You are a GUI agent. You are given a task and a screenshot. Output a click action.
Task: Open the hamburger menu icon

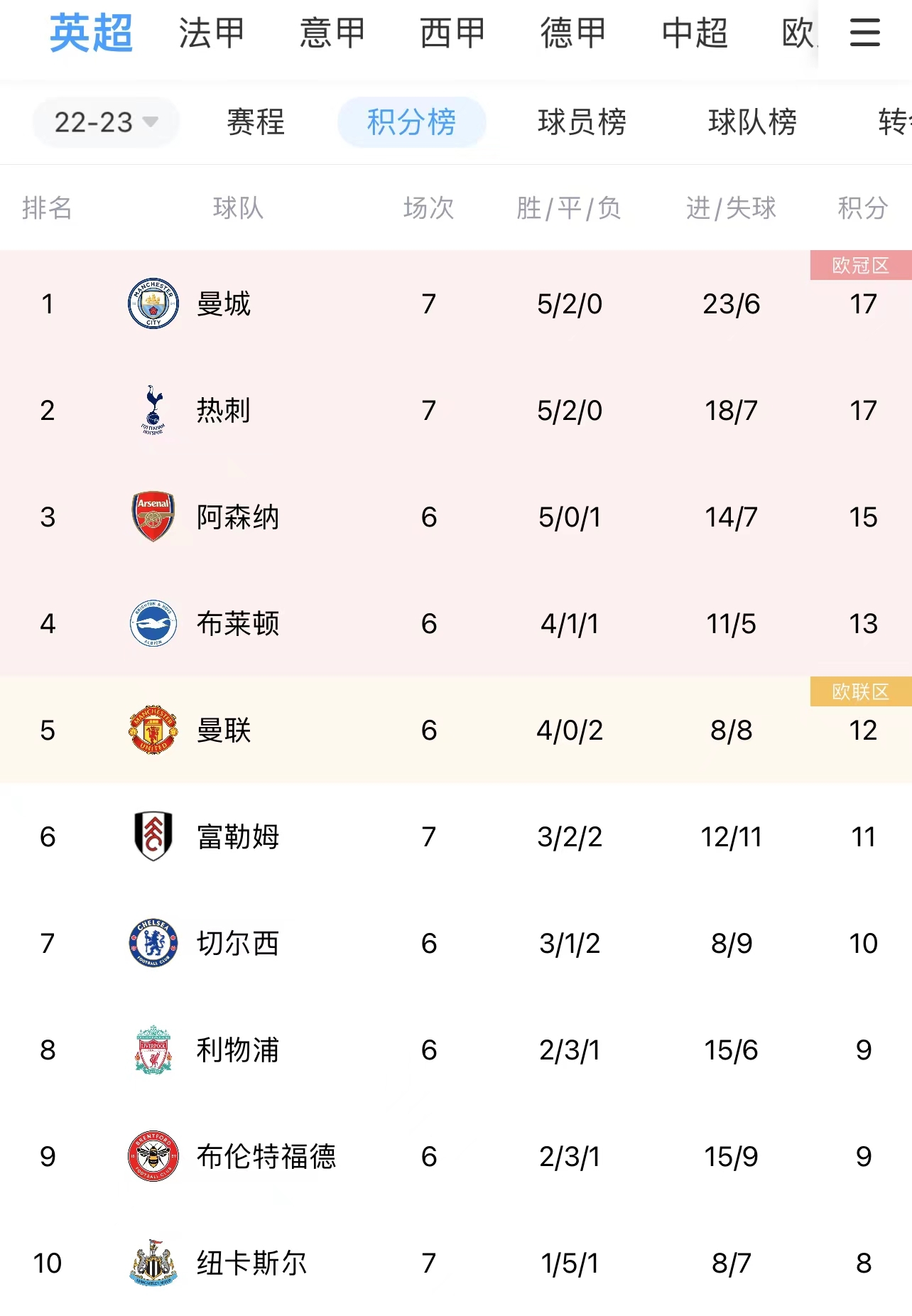(864, 33)
